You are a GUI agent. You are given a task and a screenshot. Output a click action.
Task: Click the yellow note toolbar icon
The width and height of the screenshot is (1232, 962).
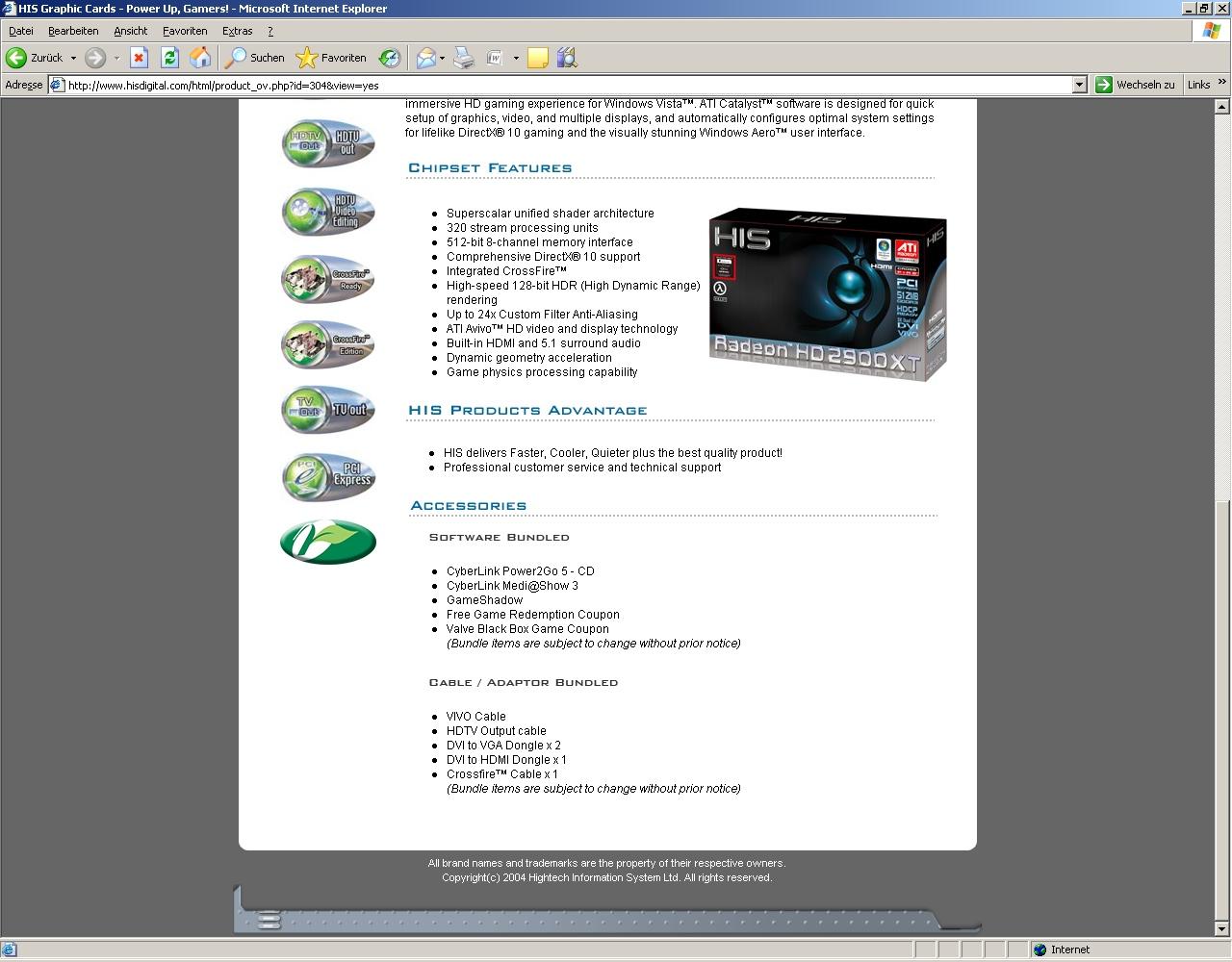tap(538, 58)
